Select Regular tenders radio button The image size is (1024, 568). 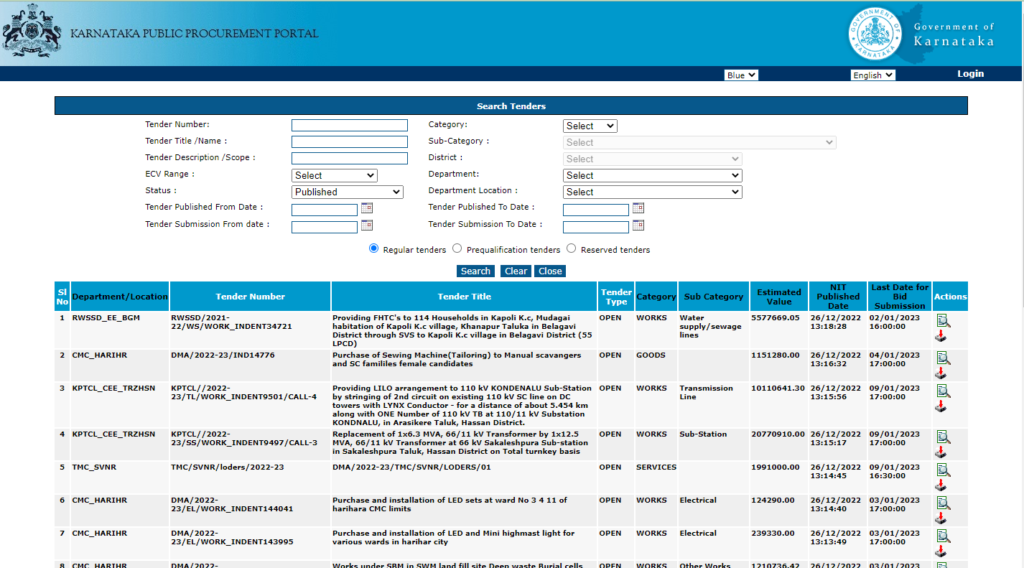point(375,248)
